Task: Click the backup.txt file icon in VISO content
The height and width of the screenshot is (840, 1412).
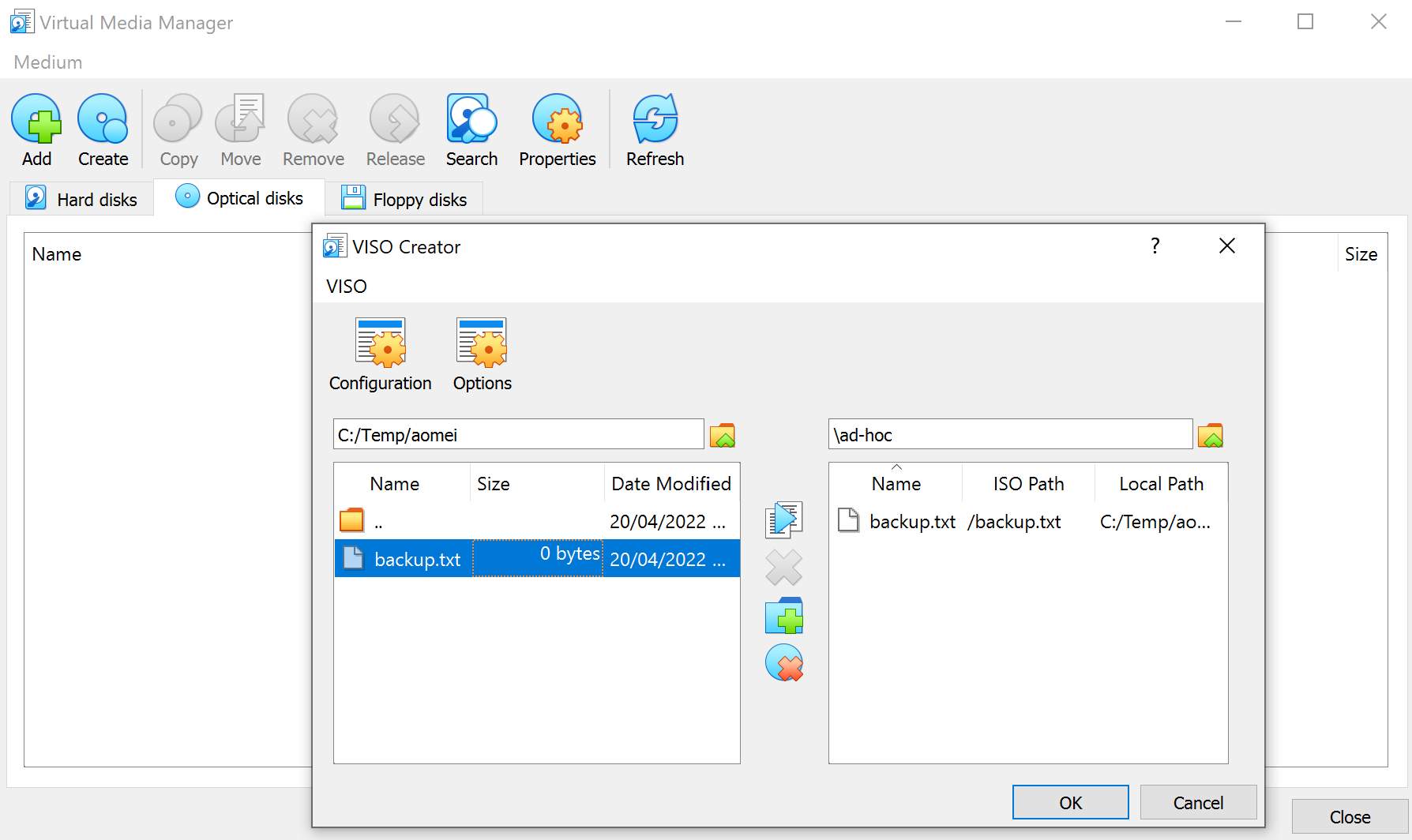Action: pyautogui.click(x=848, y=520)
